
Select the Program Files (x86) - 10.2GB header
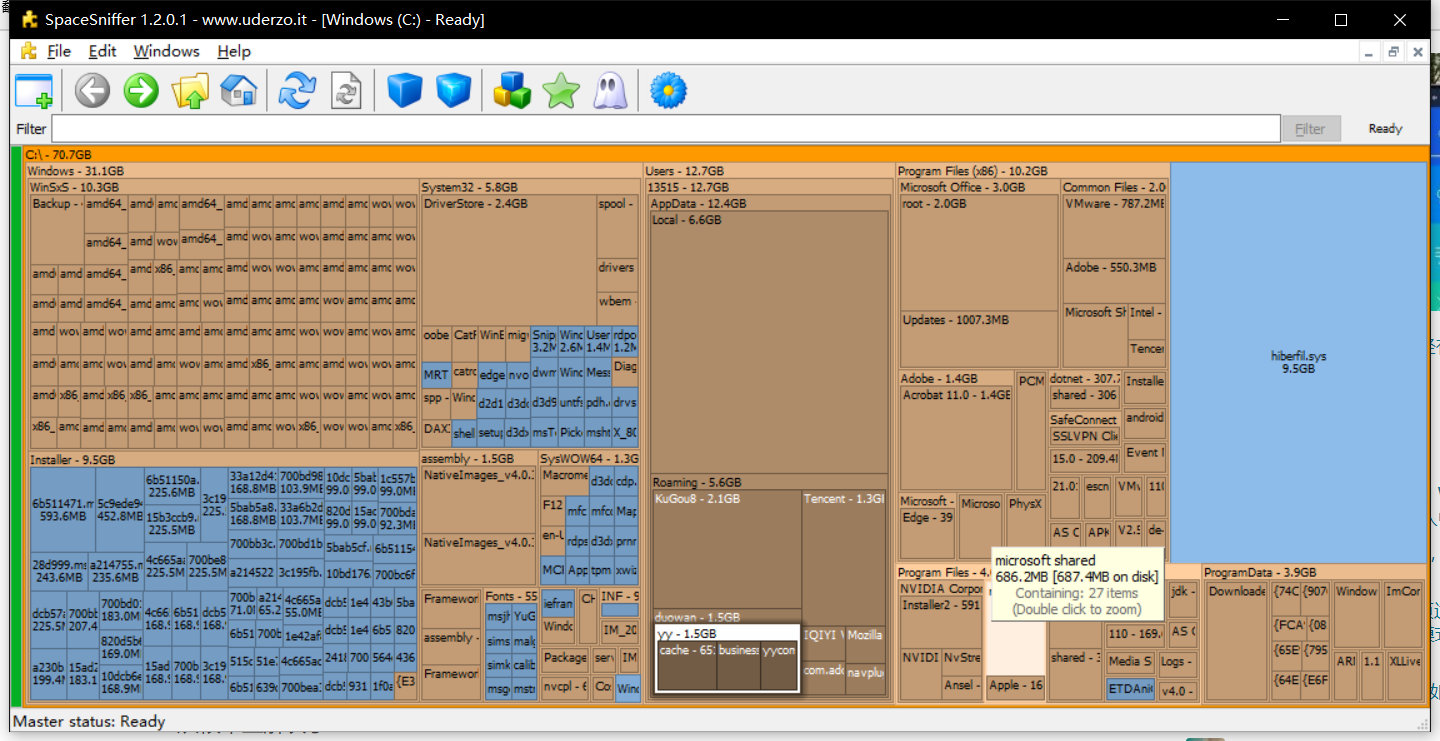pyautogui.click(x=1032, y=171)
